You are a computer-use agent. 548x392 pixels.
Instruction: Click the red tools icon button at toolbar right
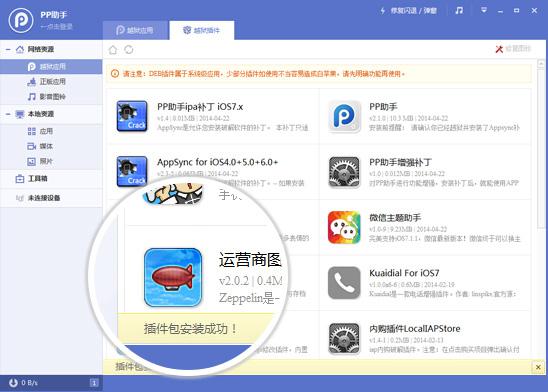pos(499,49)
